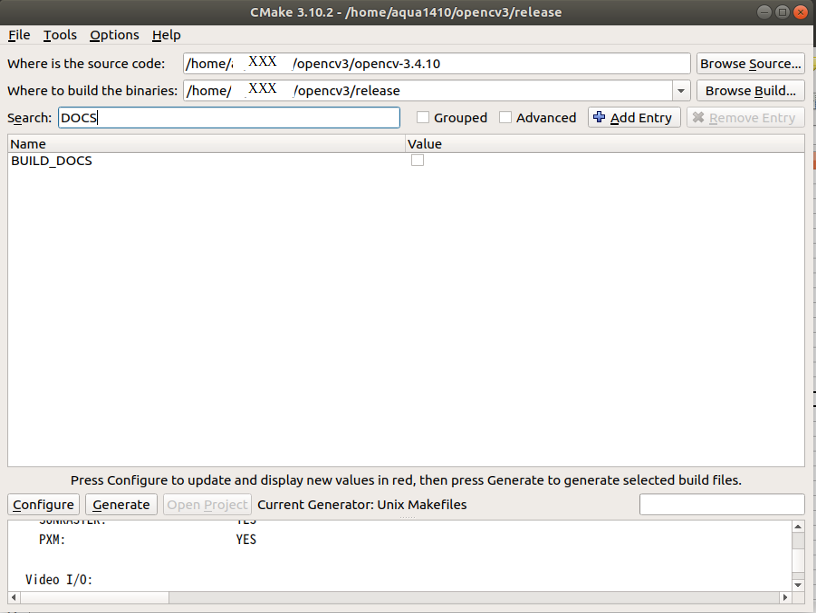Viewport: 816px width, 613px height.
Task: Click the Browse Source button
Action: click(750, 63)
